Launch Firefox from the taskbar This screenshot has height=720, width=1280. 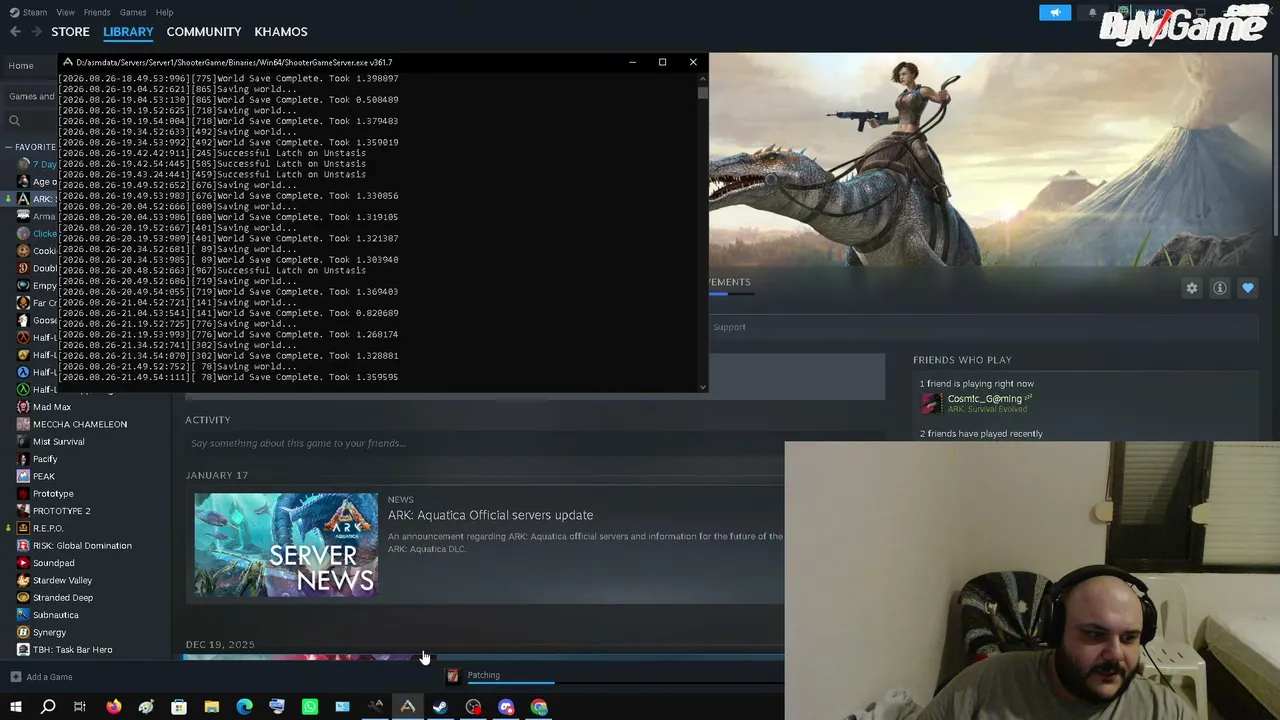pyautogui.click(x=113, y=707)
